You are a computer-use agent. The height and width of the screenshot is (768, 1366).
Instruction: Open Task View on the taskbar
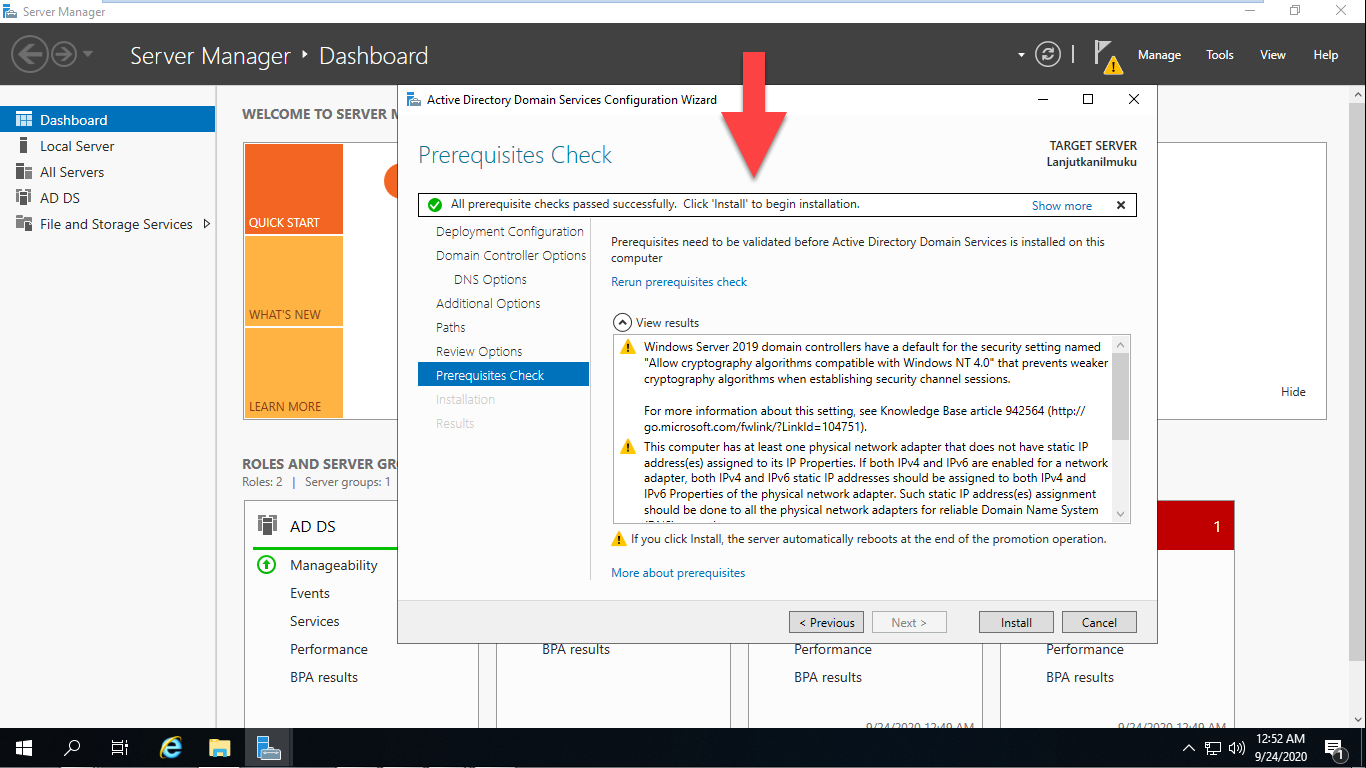click(120, 747)
